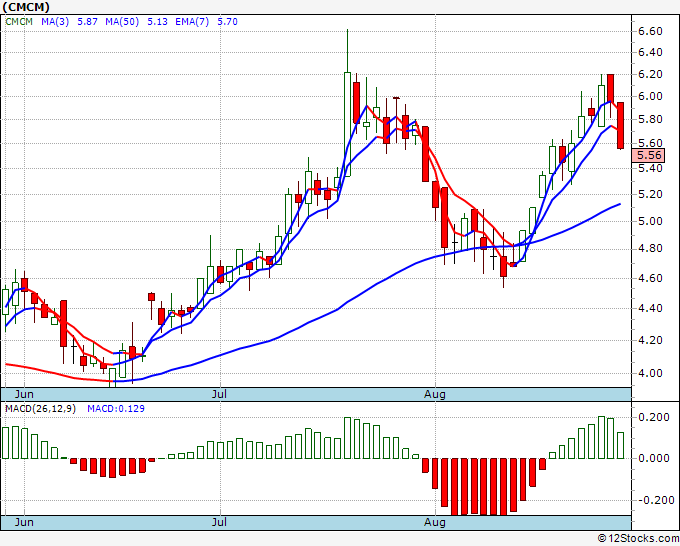The width and height of the screenshot is (680, 546).
Task: Click the 0.200 MACD axis label
Action: [x=654, y=417]
